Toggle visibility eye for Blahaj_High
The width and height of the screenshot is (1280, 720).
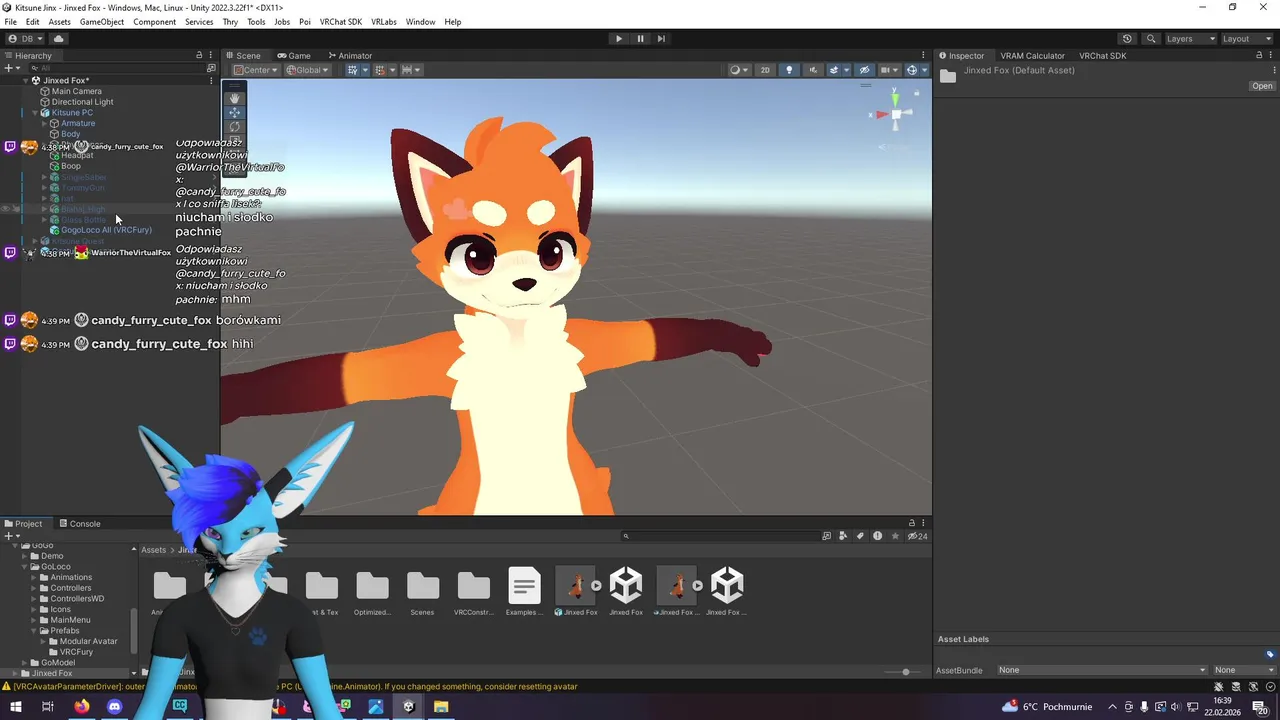click(6, 209)
